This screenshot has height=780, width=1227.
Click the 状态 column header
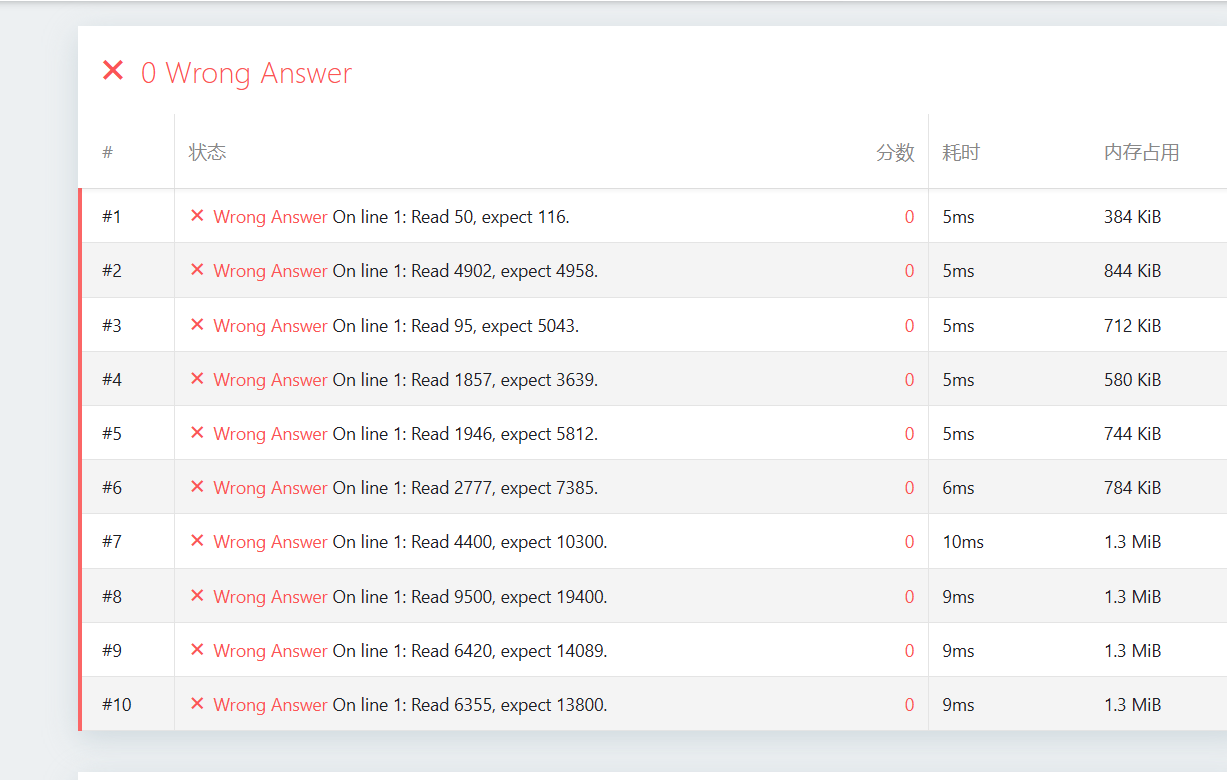click(x=207, y=152)
